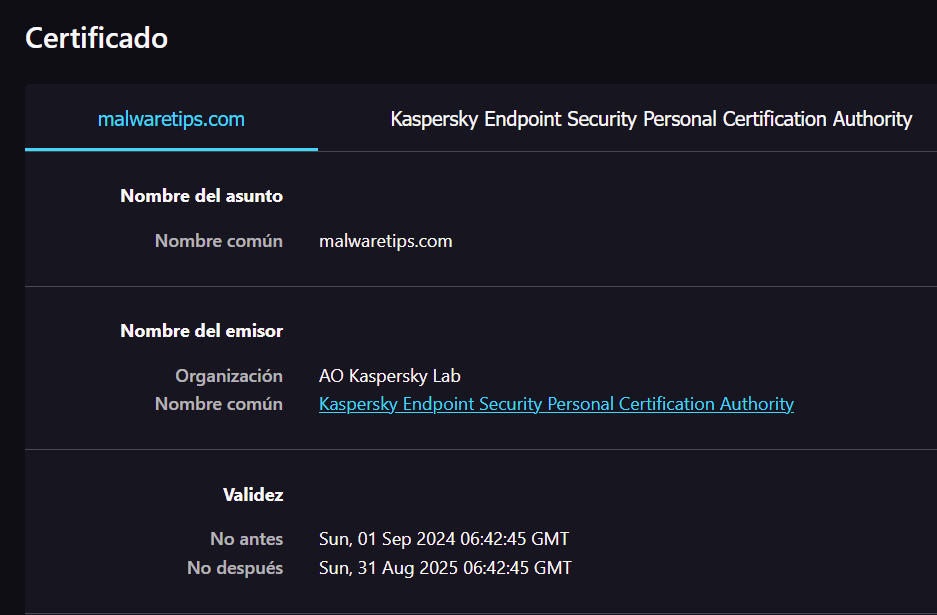Screen dimensions: 937x615
Task: Click the Certificado page heading
Action: [96, 38]
